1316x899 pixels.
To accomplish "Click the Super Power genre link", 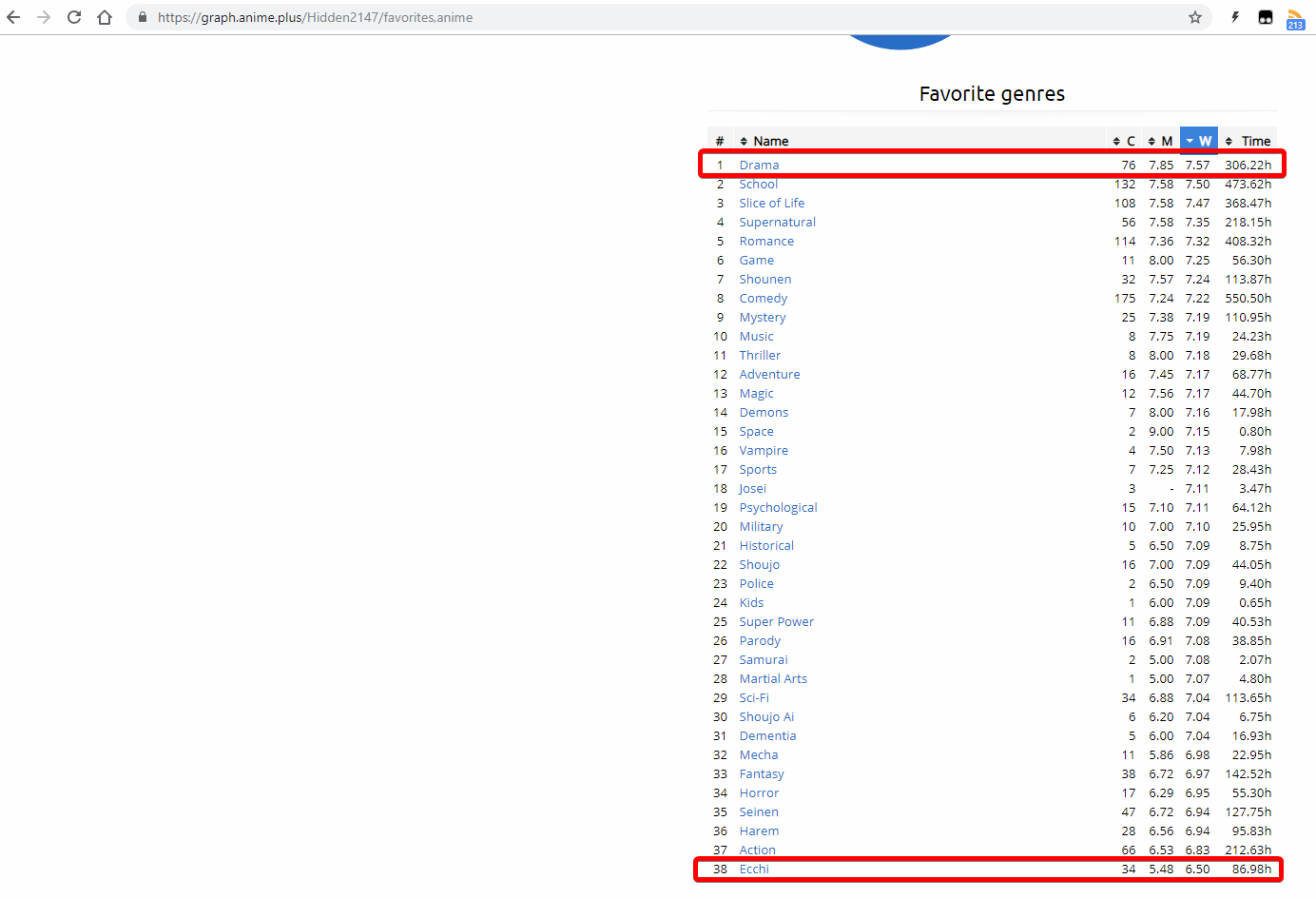I will click(x=776, y=621).
